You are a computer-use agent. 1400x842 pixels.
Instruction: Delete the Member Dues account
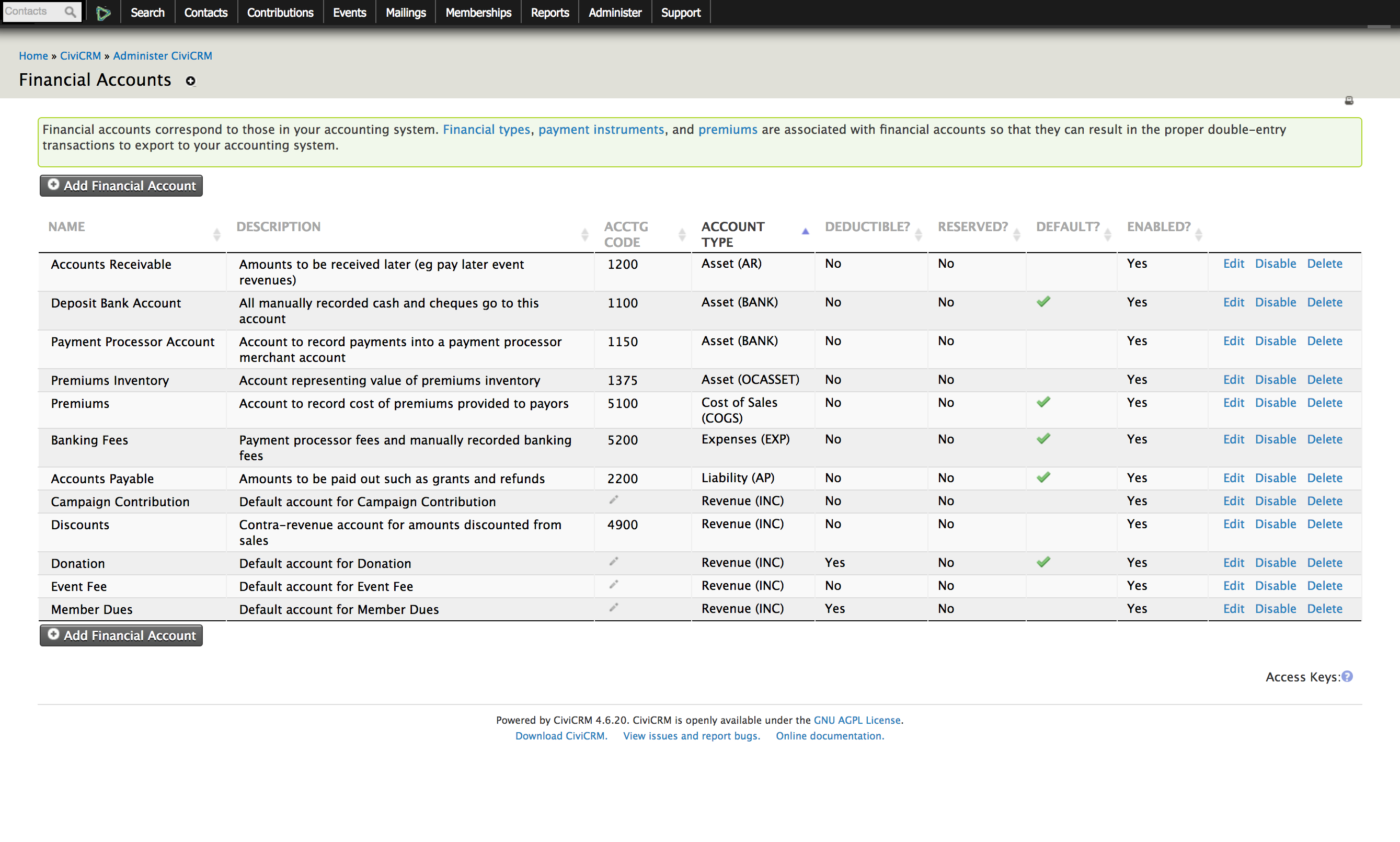[1325, 608]
